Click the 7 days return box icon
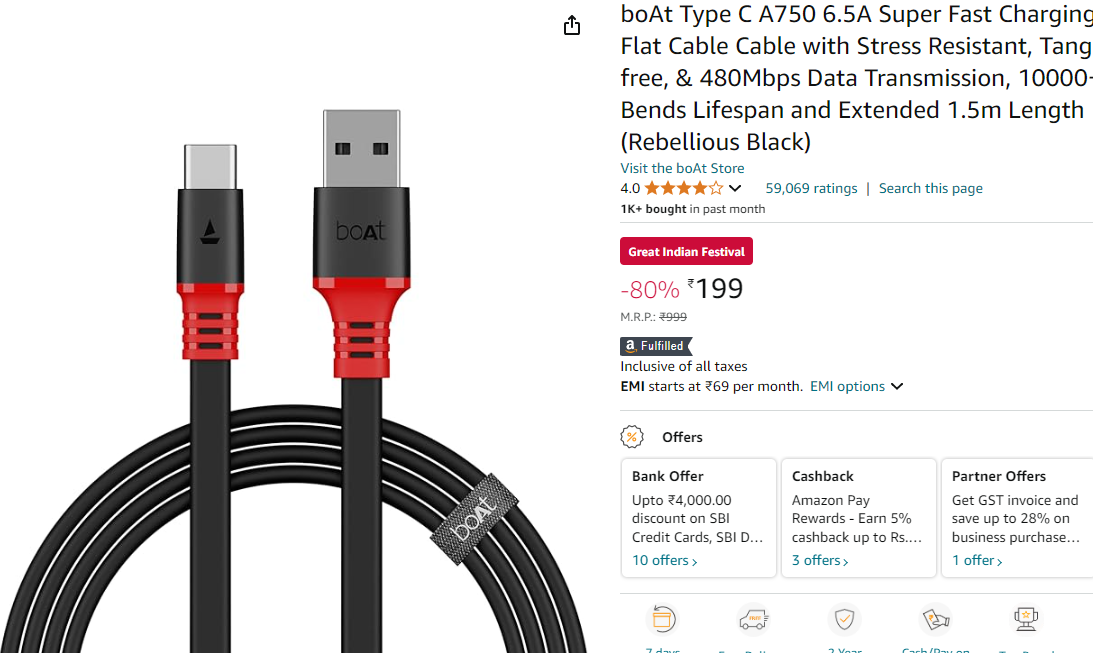1093x653 pixels. tap(662, 619)
